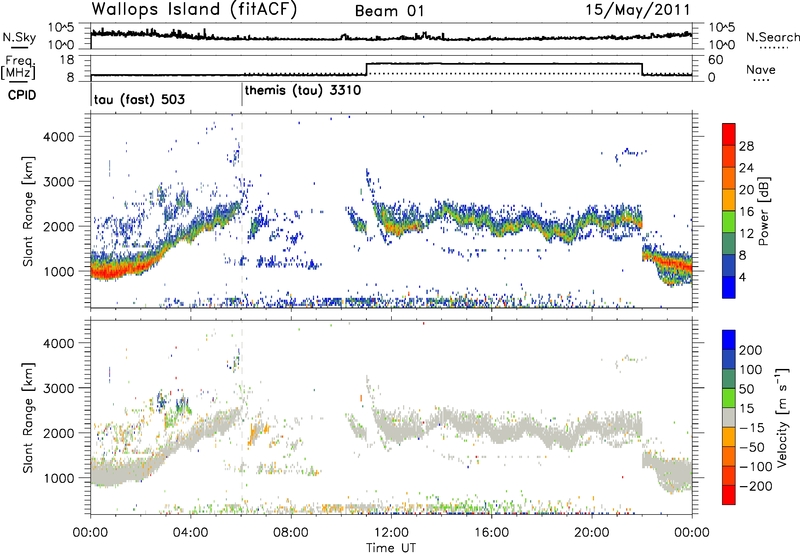Click the 'Wallops Island (fitACF)' title
The height and width of the screenshot is (554, 800).
(x=194, y=10)
